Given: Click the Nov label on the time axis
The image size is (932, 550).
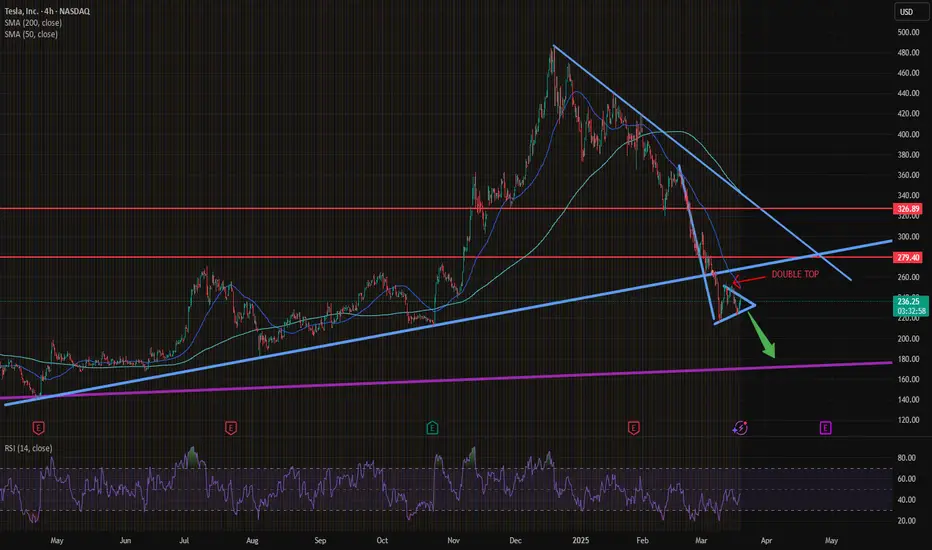Looking at the screenshot, I should 454,540.
